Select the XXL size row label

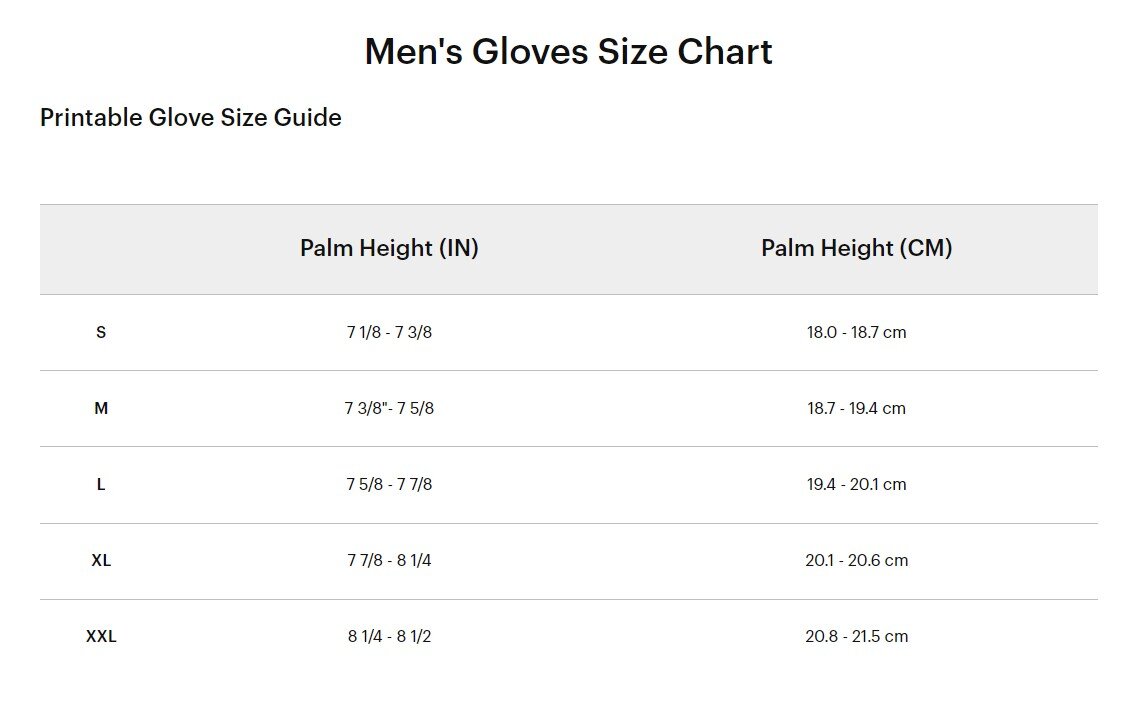[x=101, y=636]
